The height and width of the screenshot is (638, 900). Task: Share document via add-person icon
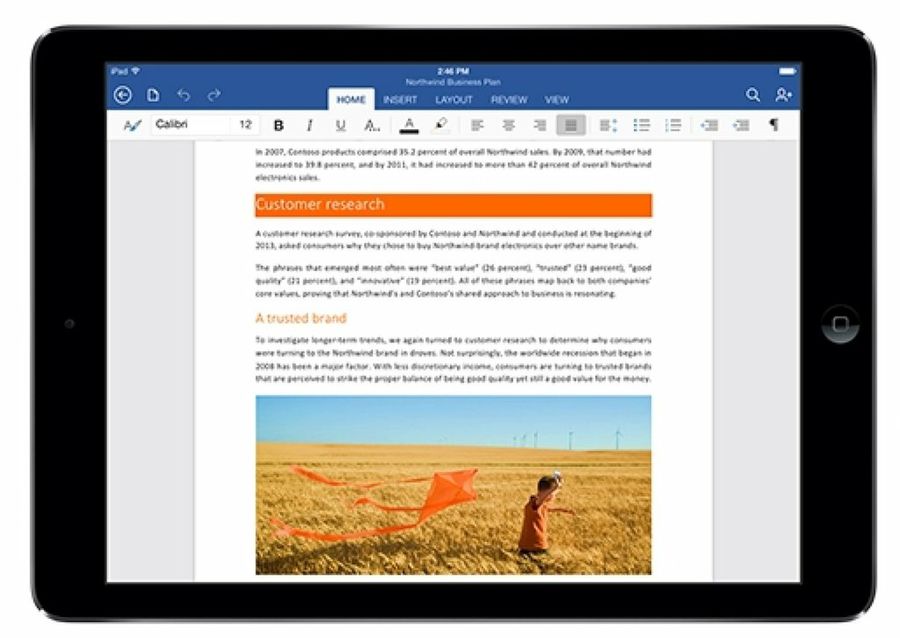point(783,96)
